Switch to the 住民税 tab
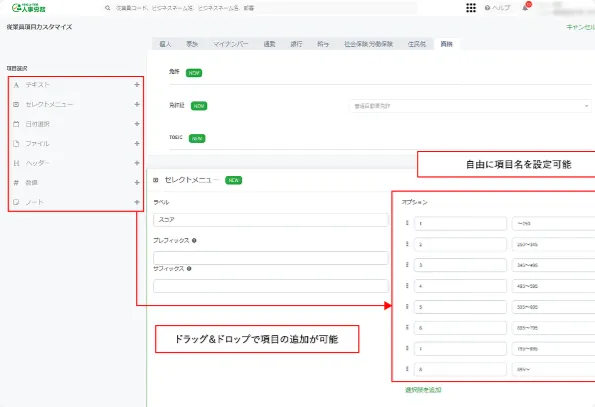Screen dimensions: 595x407 click(417, 44)
